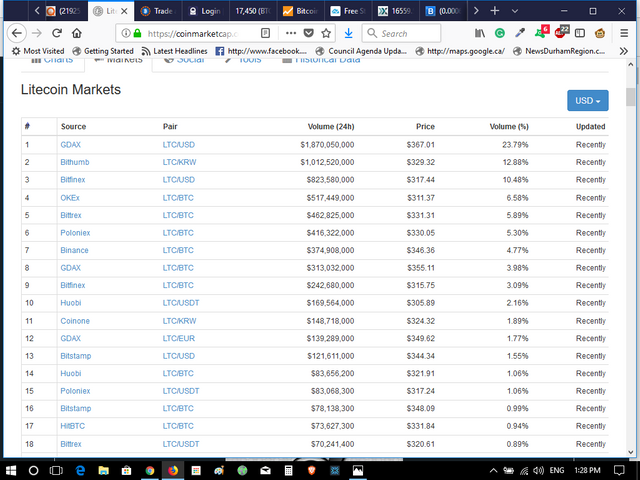Open Bithumb exchange link
640x480 pixels.
point(75,162)
